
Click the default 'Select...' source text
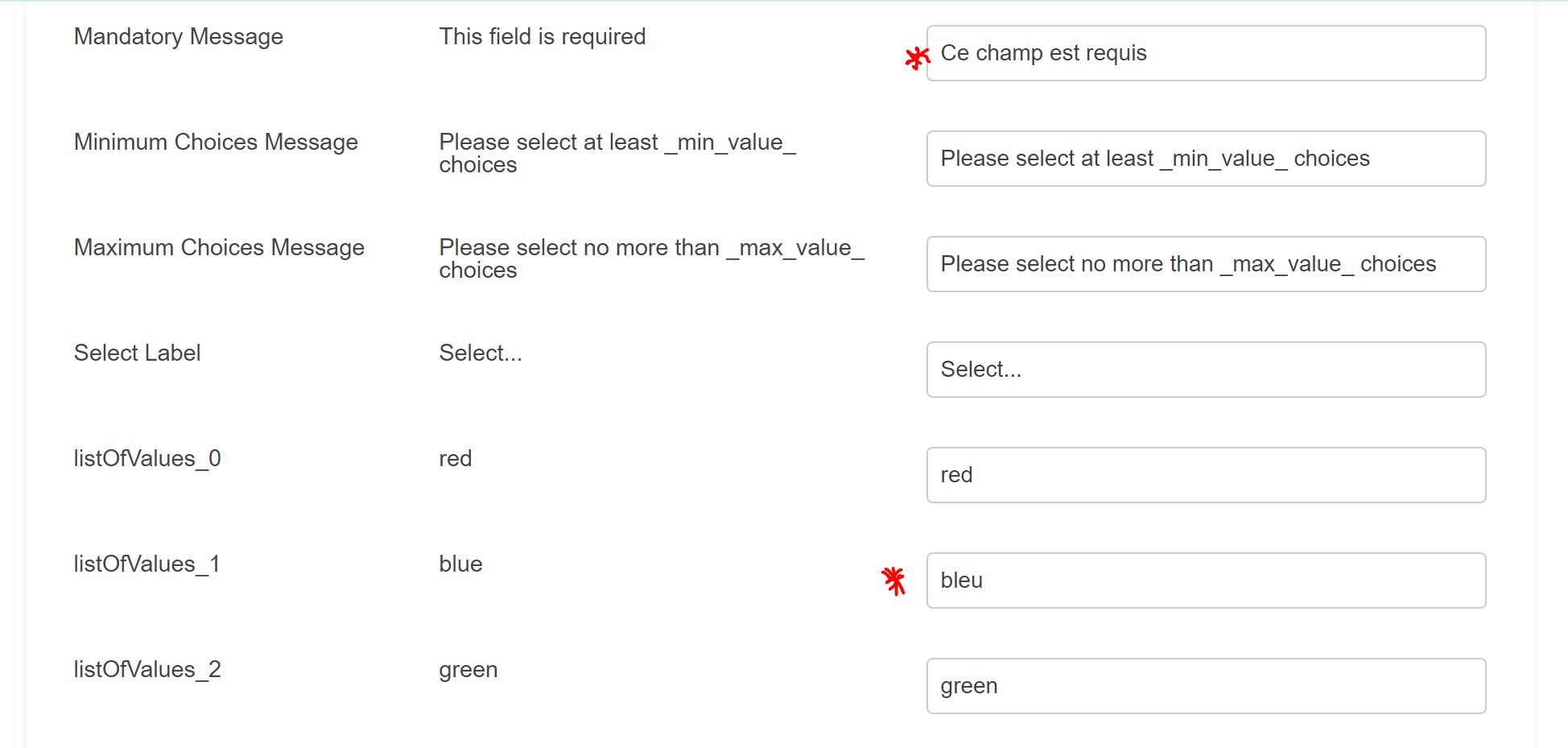[481, 353]
